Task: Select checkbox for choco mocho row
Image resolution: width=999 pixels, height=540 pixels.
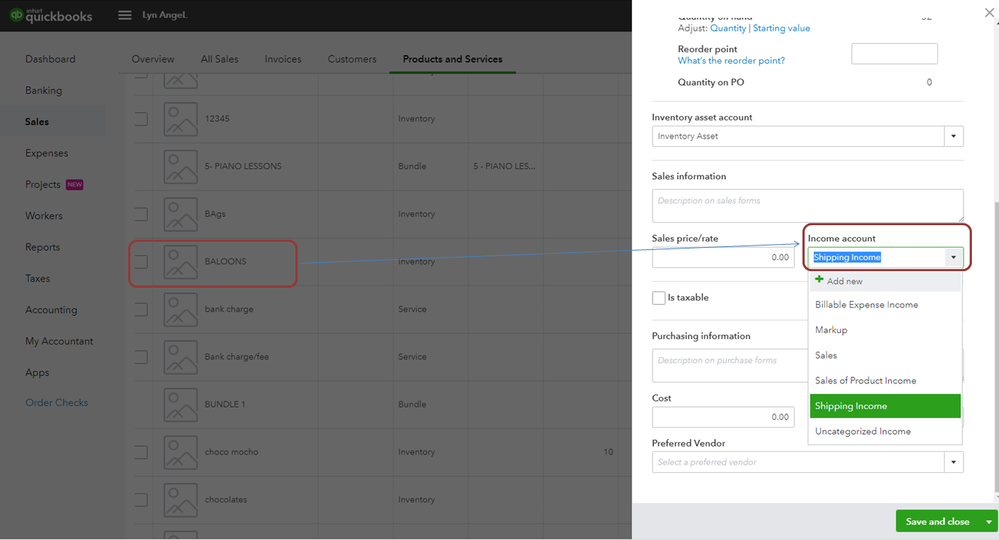Action: (141, 452)
